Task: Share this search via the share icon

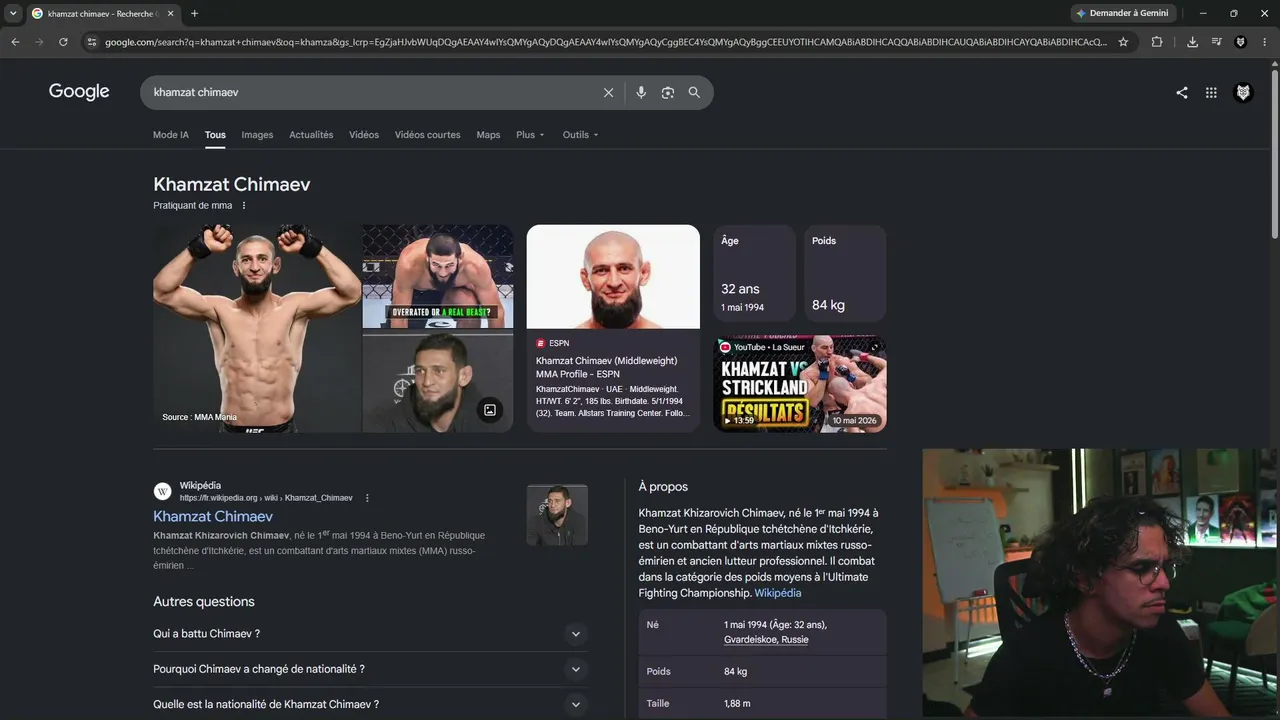Action: [x=1182, y=92]
